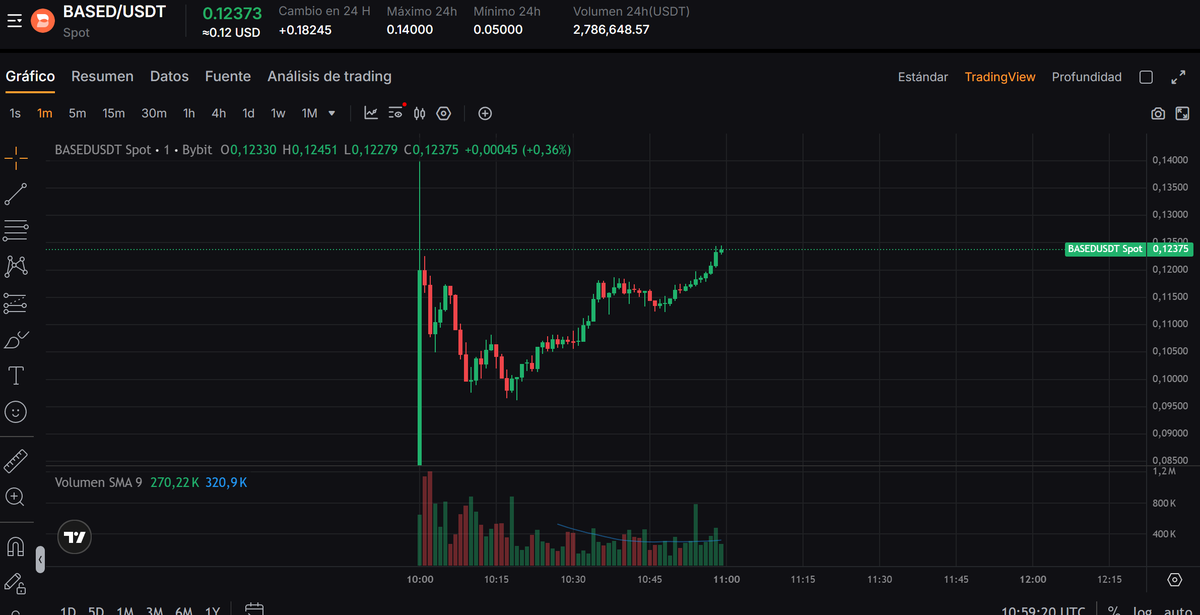Activate the zoom in magnifier tool

click(x=16, y=497)
